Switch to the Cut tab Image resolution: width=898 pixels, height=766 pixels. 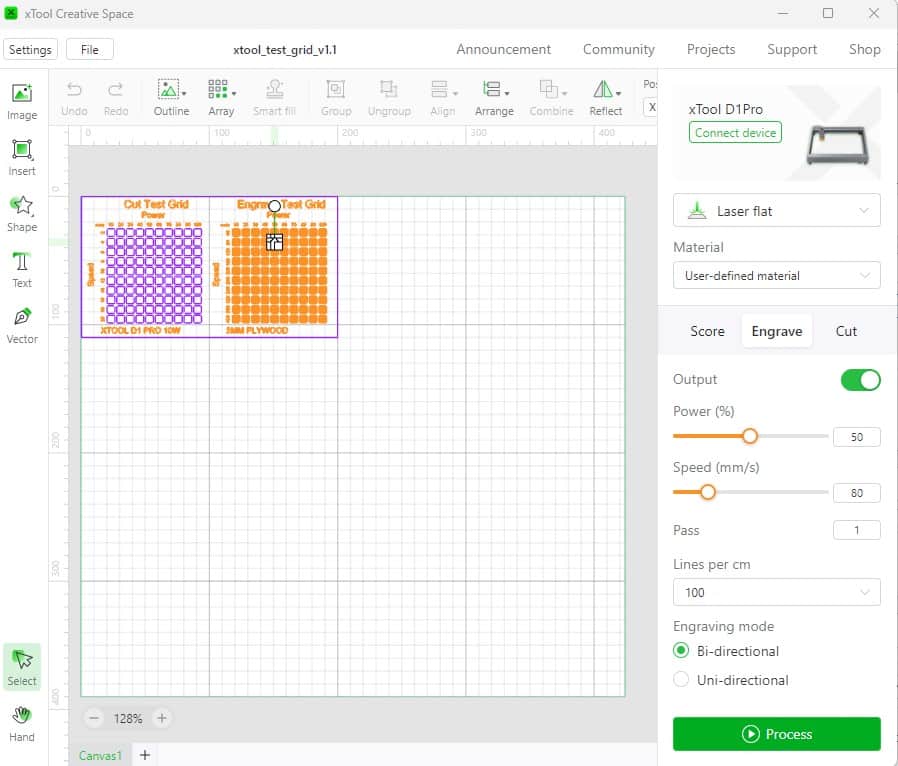(846, 331)
